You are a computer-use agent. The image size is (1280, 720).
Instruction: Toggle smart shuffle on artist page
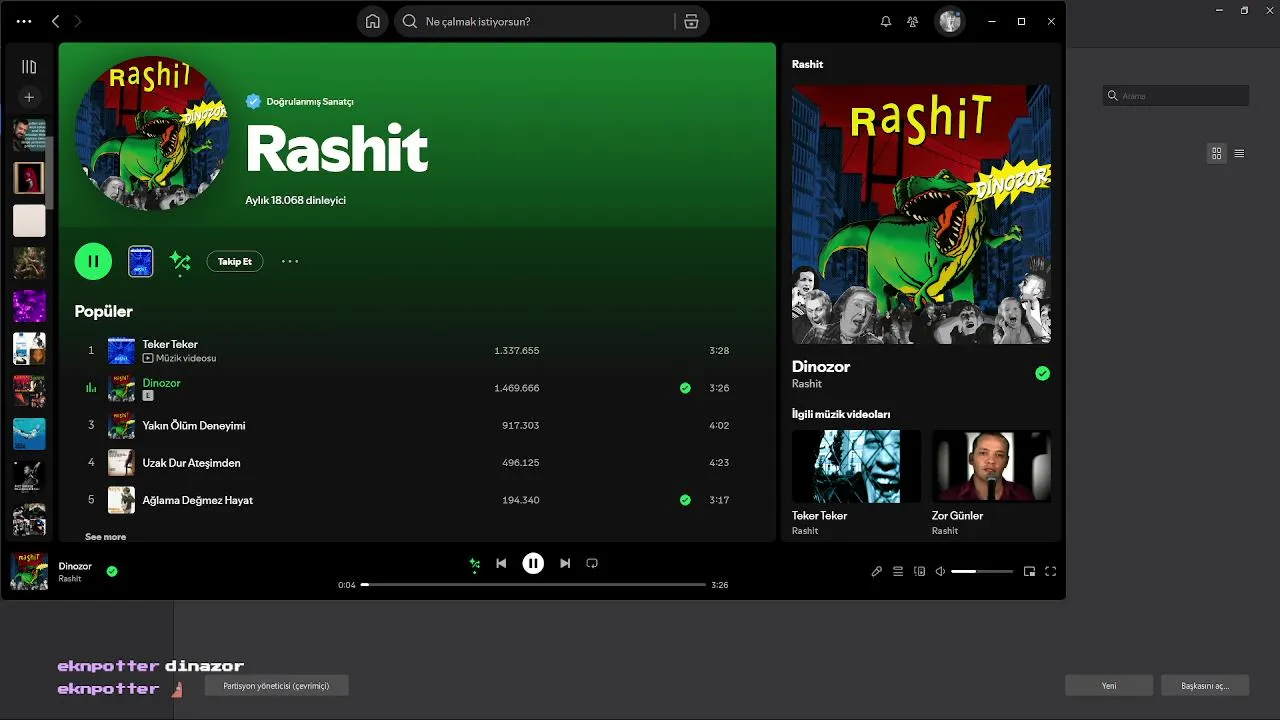(180, 262)
